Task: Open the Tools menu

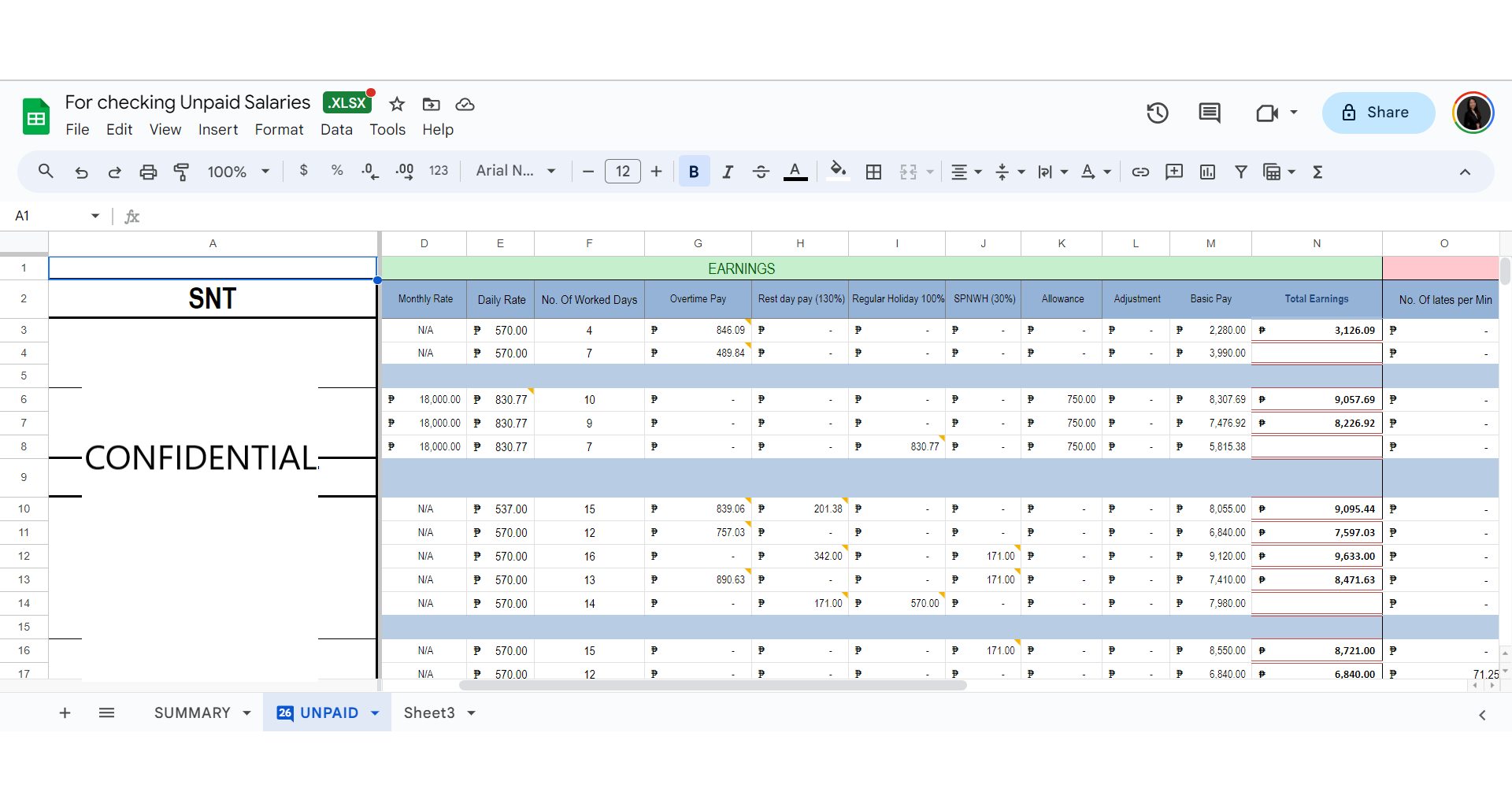Action: click(x=387, y=130)
